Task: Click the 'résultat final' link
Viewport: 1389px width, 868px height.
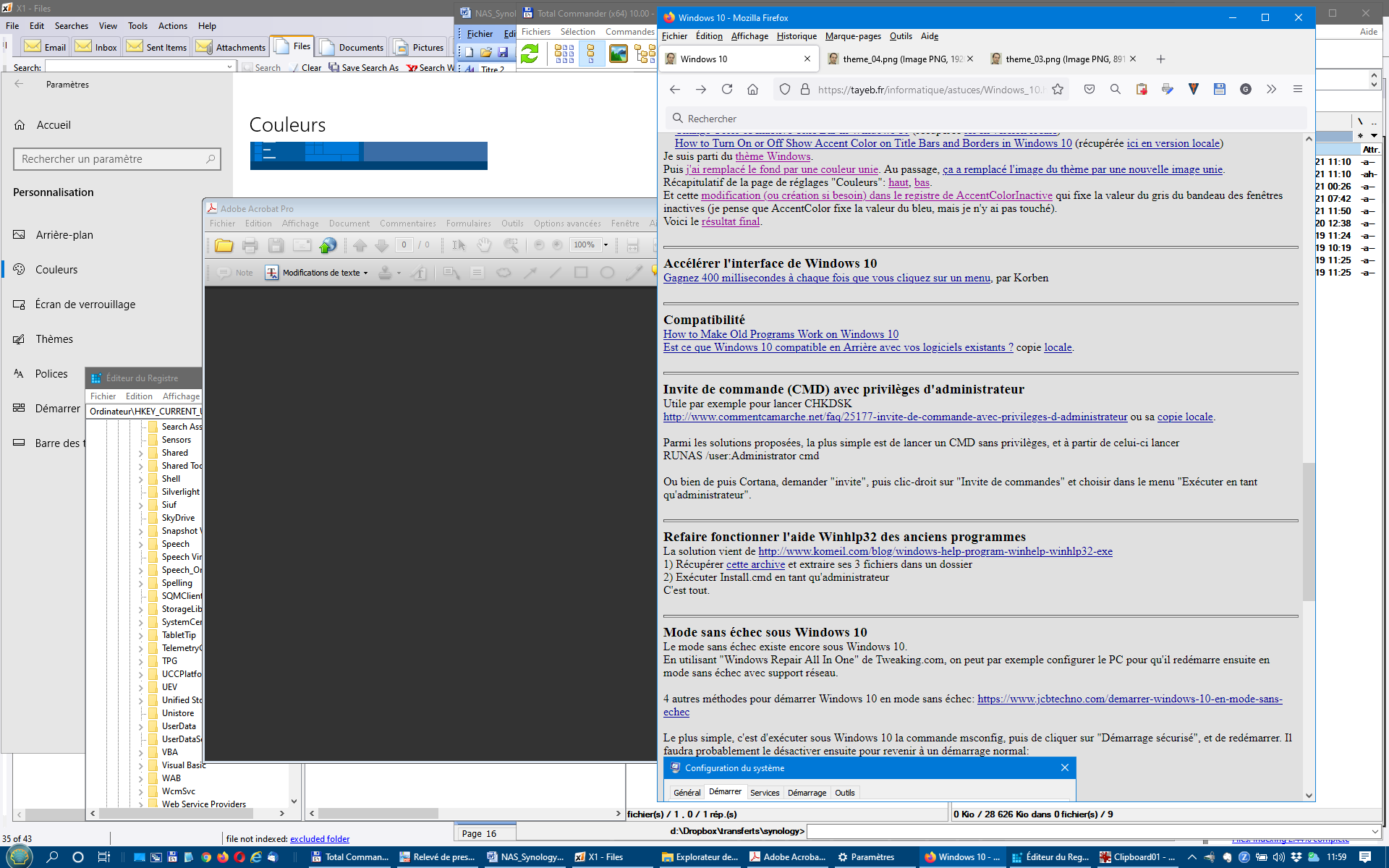Action: pos(731,221)
